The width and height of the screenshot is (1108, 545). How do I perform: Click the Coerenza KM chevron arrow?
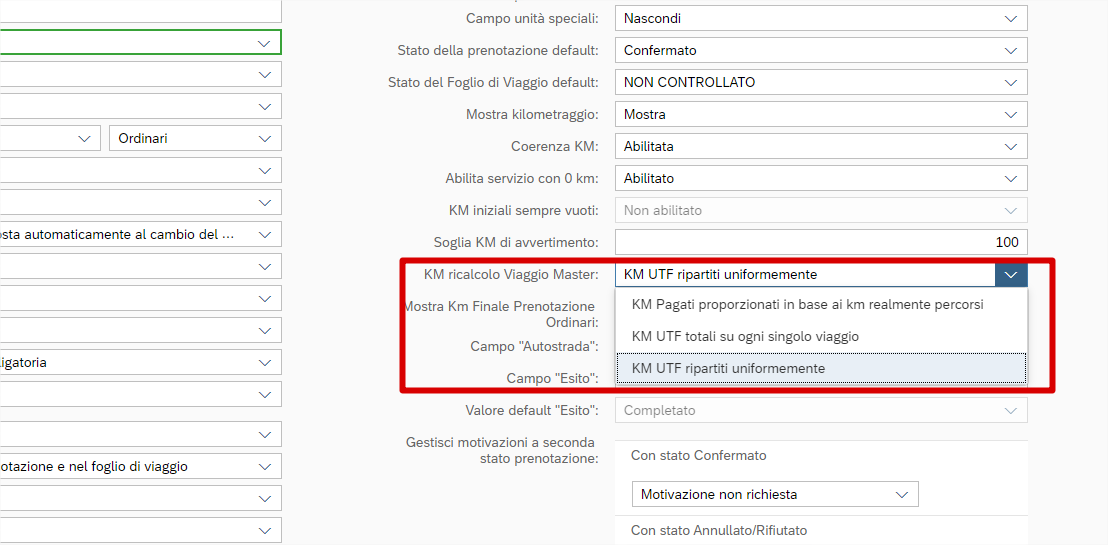[1010, 146]
